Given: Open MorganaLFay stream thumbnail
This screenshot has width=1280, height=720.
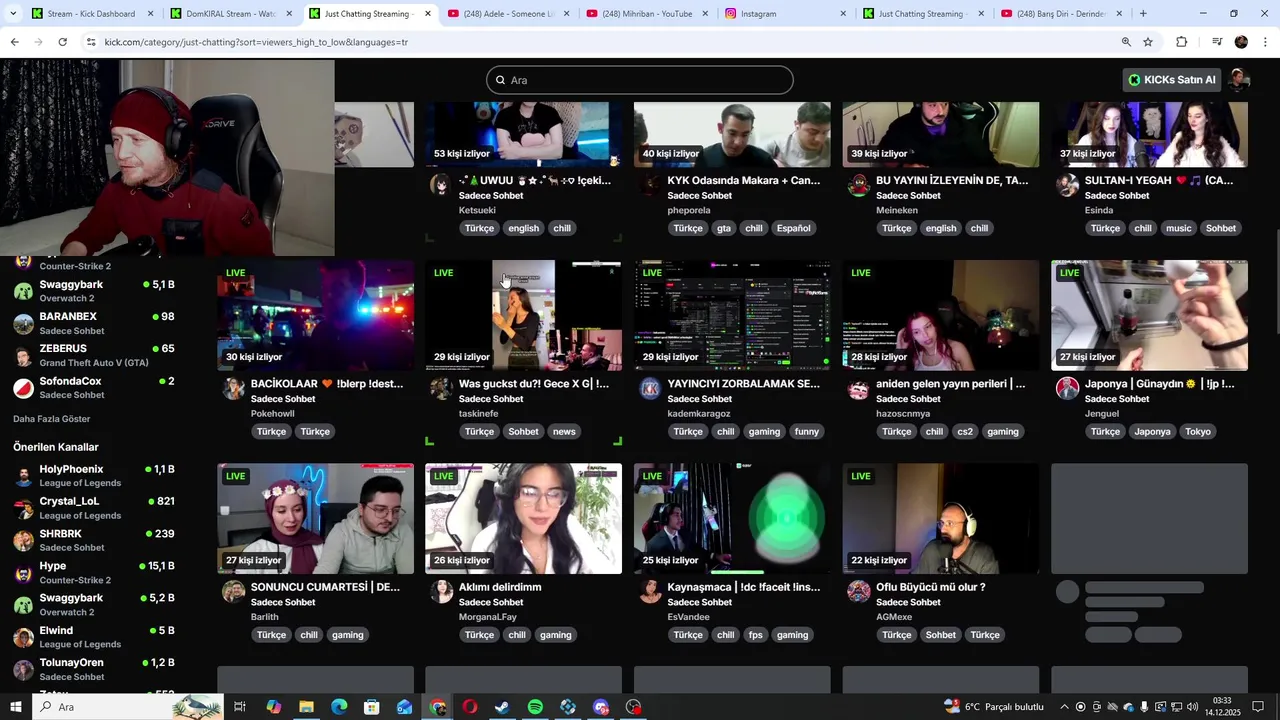Looking at the screenshot, I should click(523, 519).
